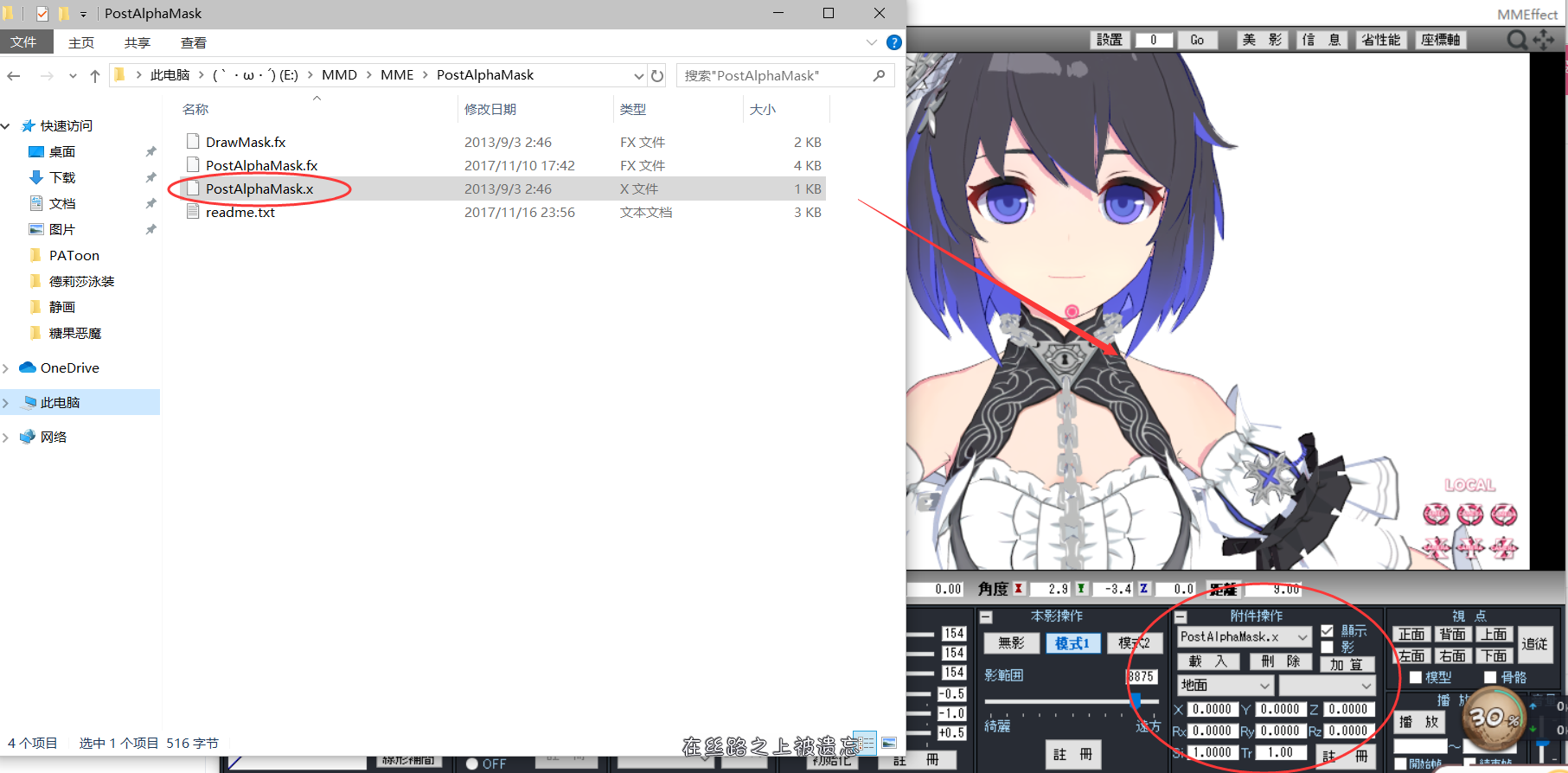Select the PostAlphaMask.fx file

pos(262,165)
